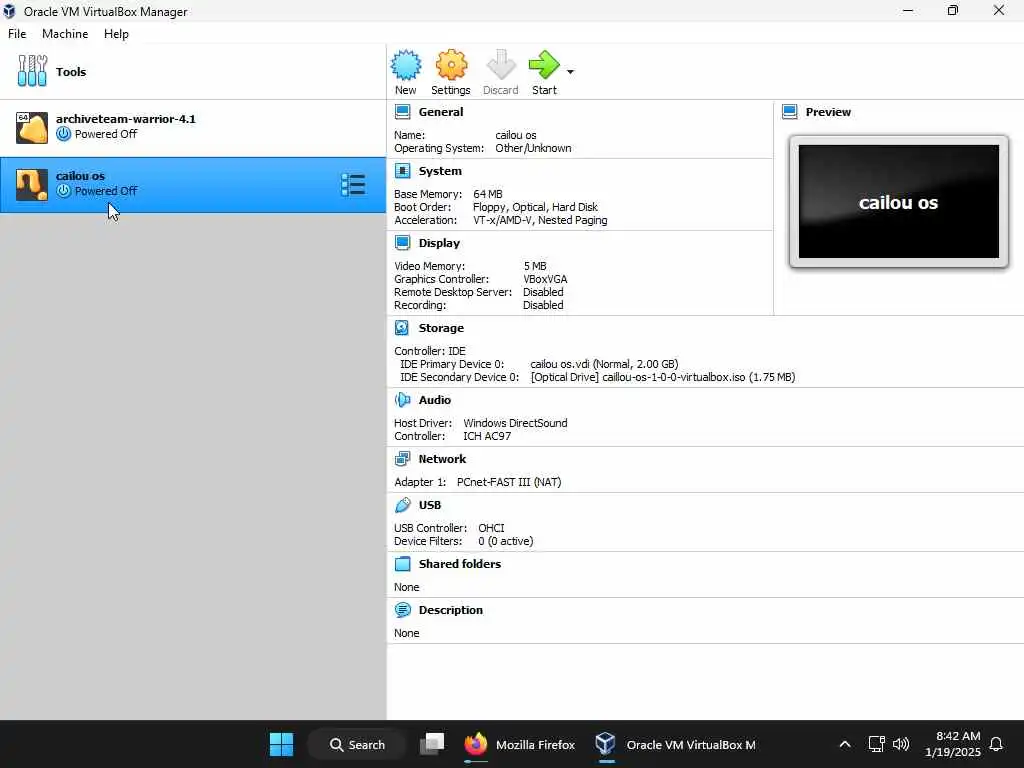Viewport: 1024px width, 768px height.
Task: Click the archiveteam-warrior-4.1 VM icon
Action: 32,127
